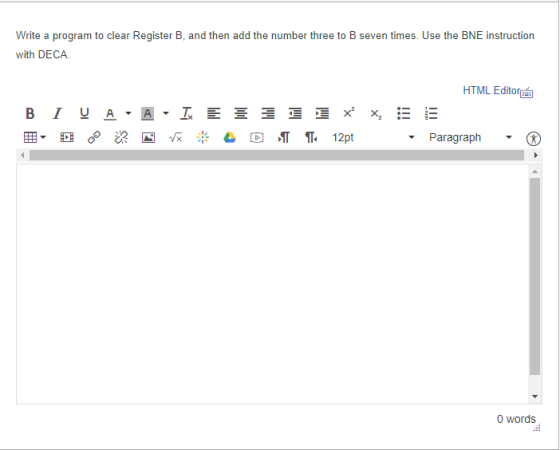Screen dimensions: 560x450
Task: Insert a link
Action: [x=94, y=138]
